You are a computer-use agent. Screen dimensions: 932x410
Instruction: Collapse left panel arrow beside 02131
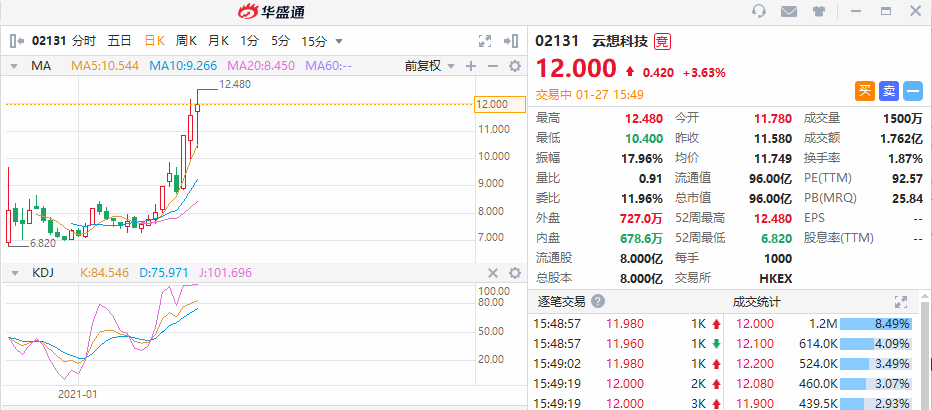[x=17, y=41]
